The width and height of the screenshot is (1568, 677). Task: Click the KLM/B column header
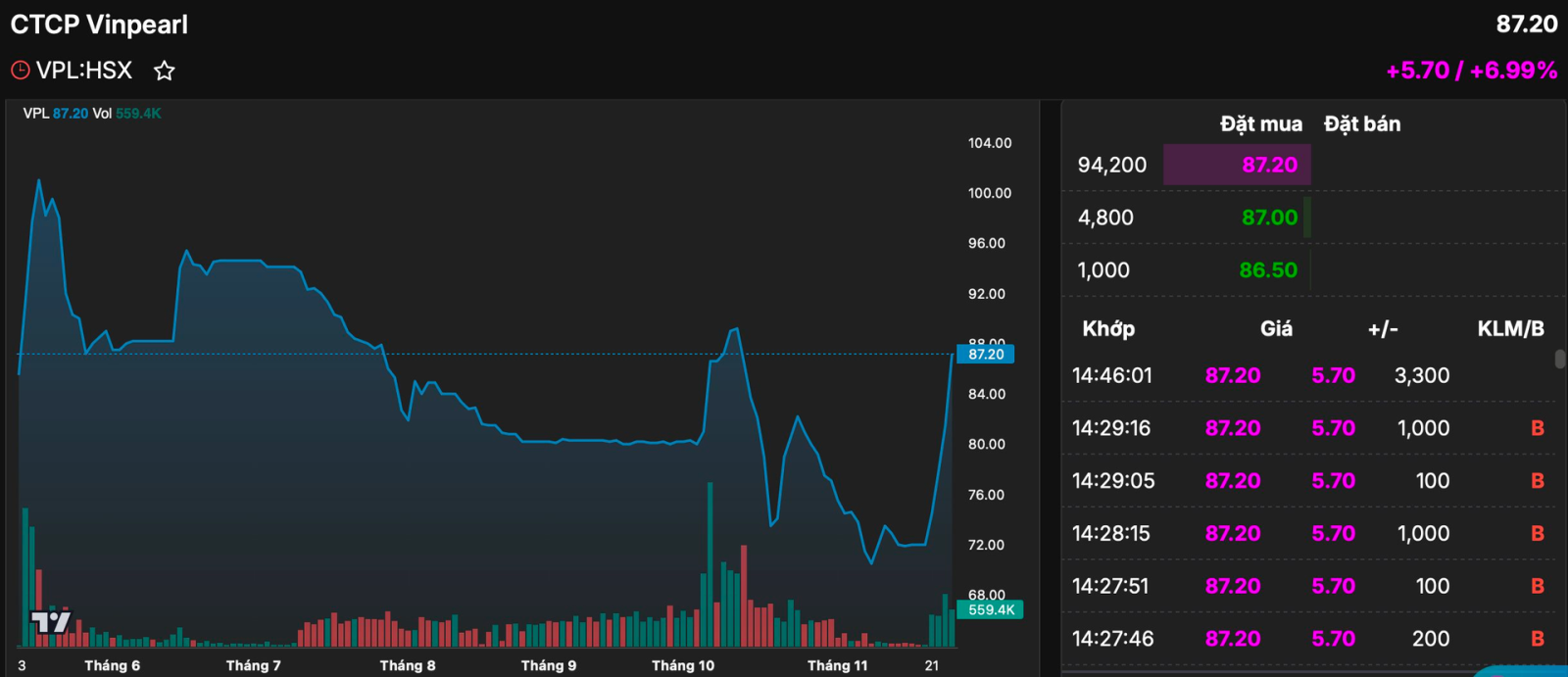click(1510, 329)
